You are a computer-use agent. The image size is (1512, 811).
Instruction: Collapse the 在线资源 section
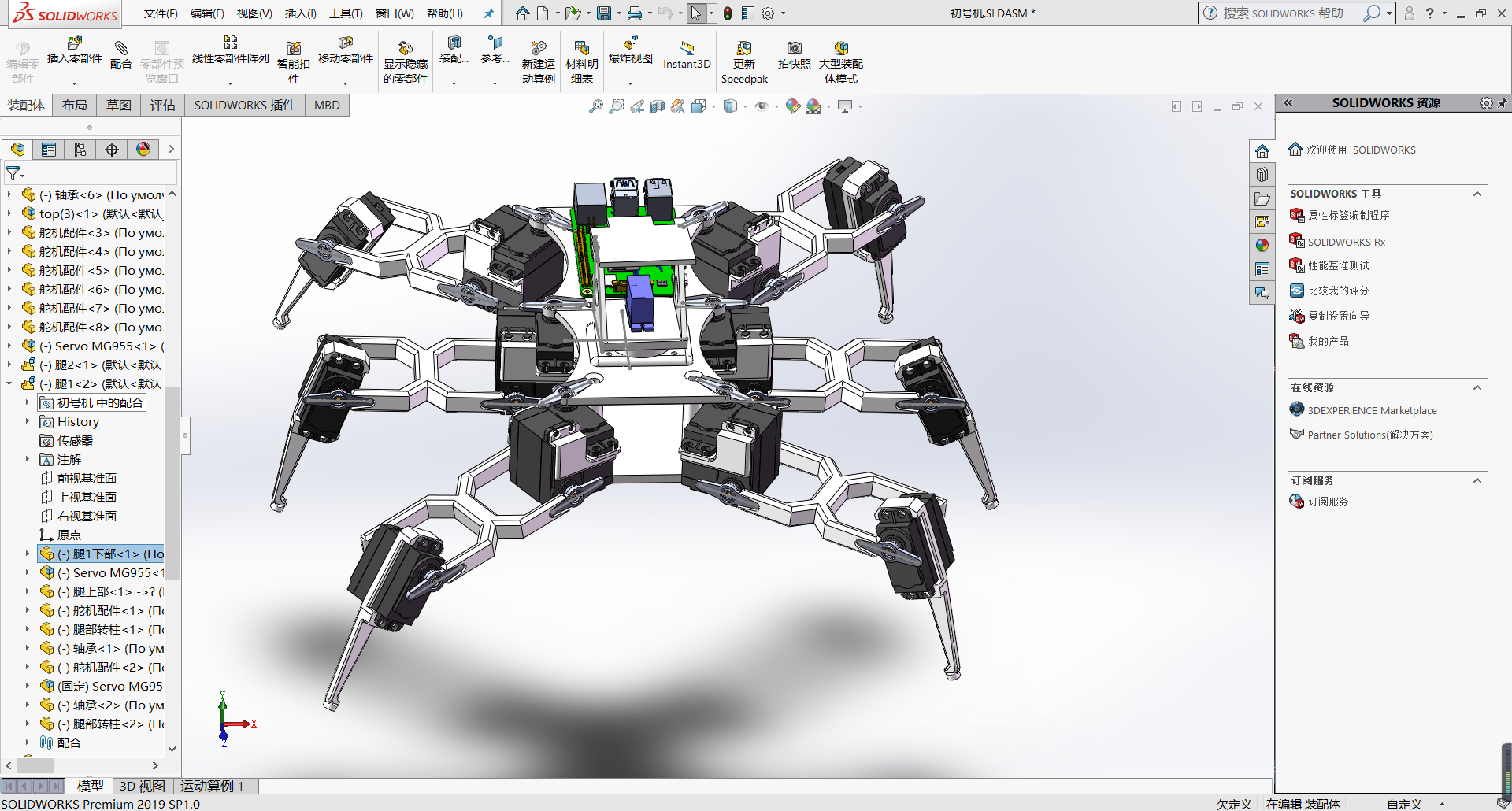[1477, 387]
